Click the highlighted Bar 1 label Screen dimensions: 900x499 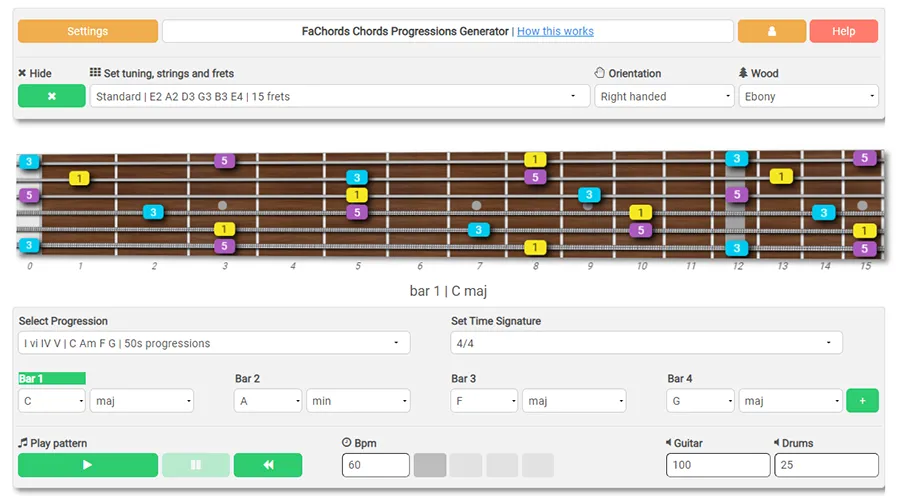click(52, 378)
